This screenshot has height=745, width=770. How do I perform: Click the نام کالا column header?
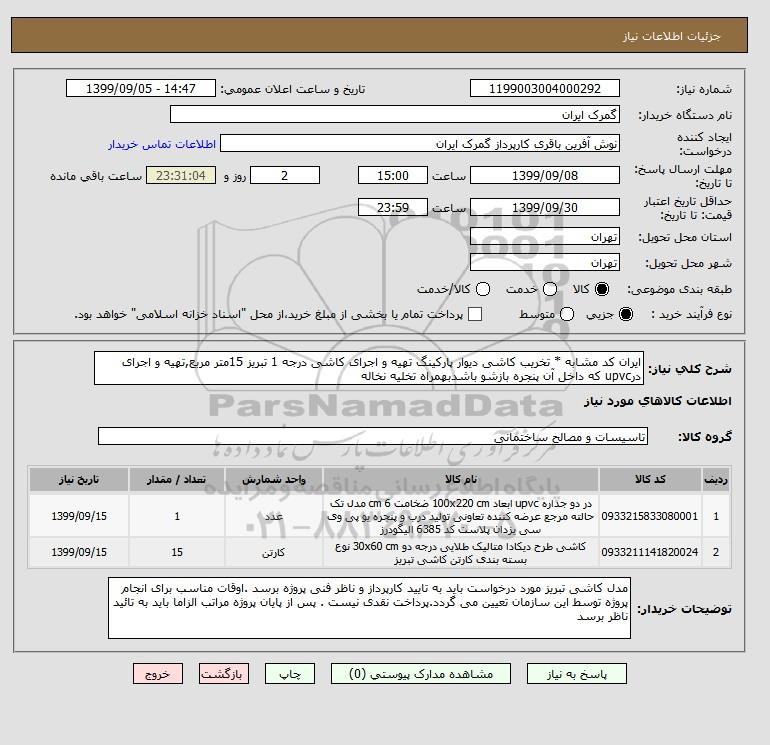pos(461,479)
